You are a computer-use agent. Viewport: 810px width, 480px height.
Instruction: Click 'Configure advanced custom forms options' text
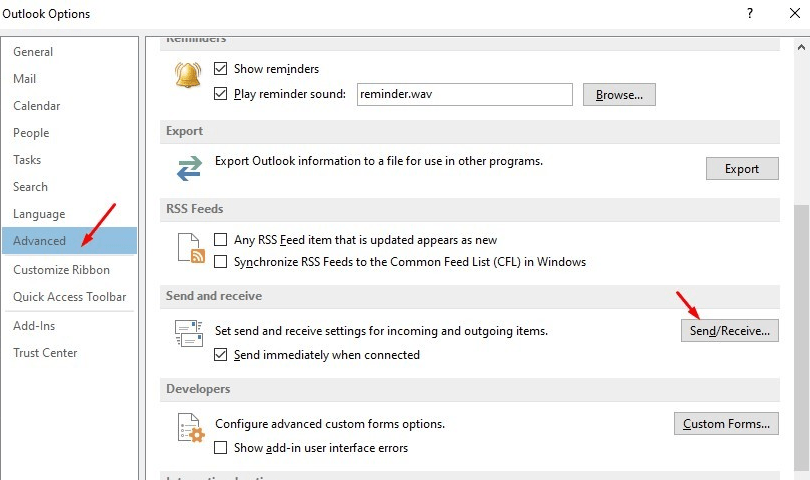(x=330, y=424)
